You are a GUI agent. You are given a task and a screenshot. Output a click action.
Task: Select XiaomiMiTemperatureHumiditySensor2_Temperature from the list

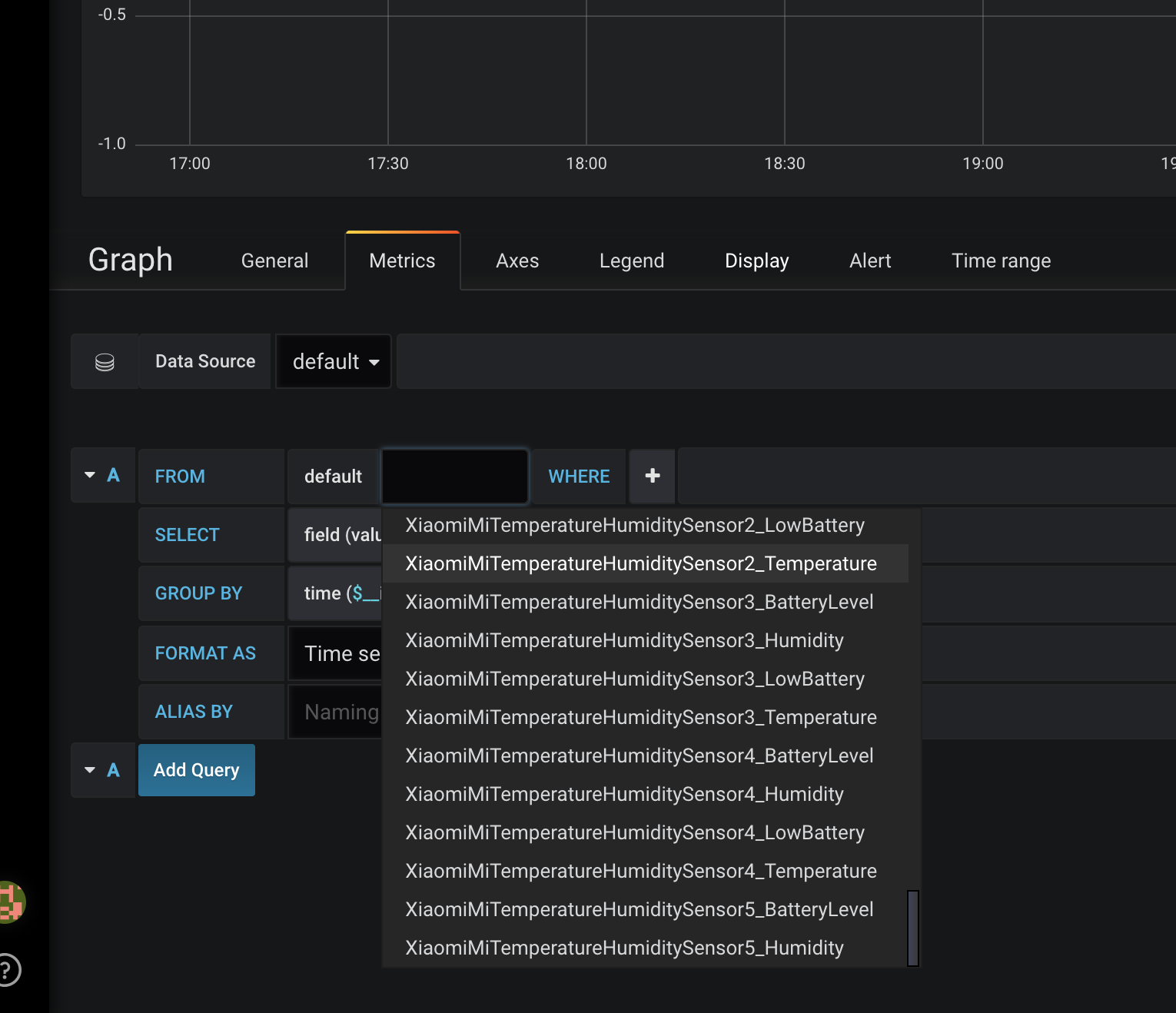(641, 563)
